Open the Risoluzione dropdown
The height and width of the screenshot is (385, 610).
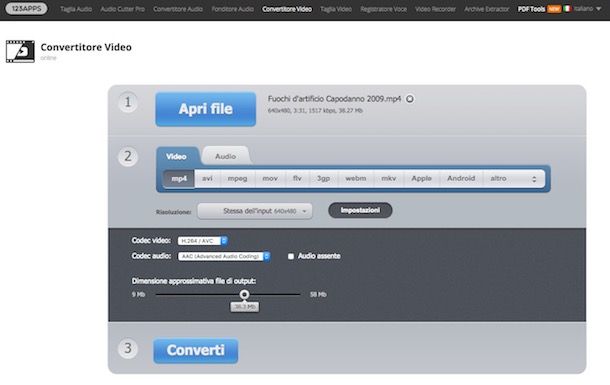(255, 211)
